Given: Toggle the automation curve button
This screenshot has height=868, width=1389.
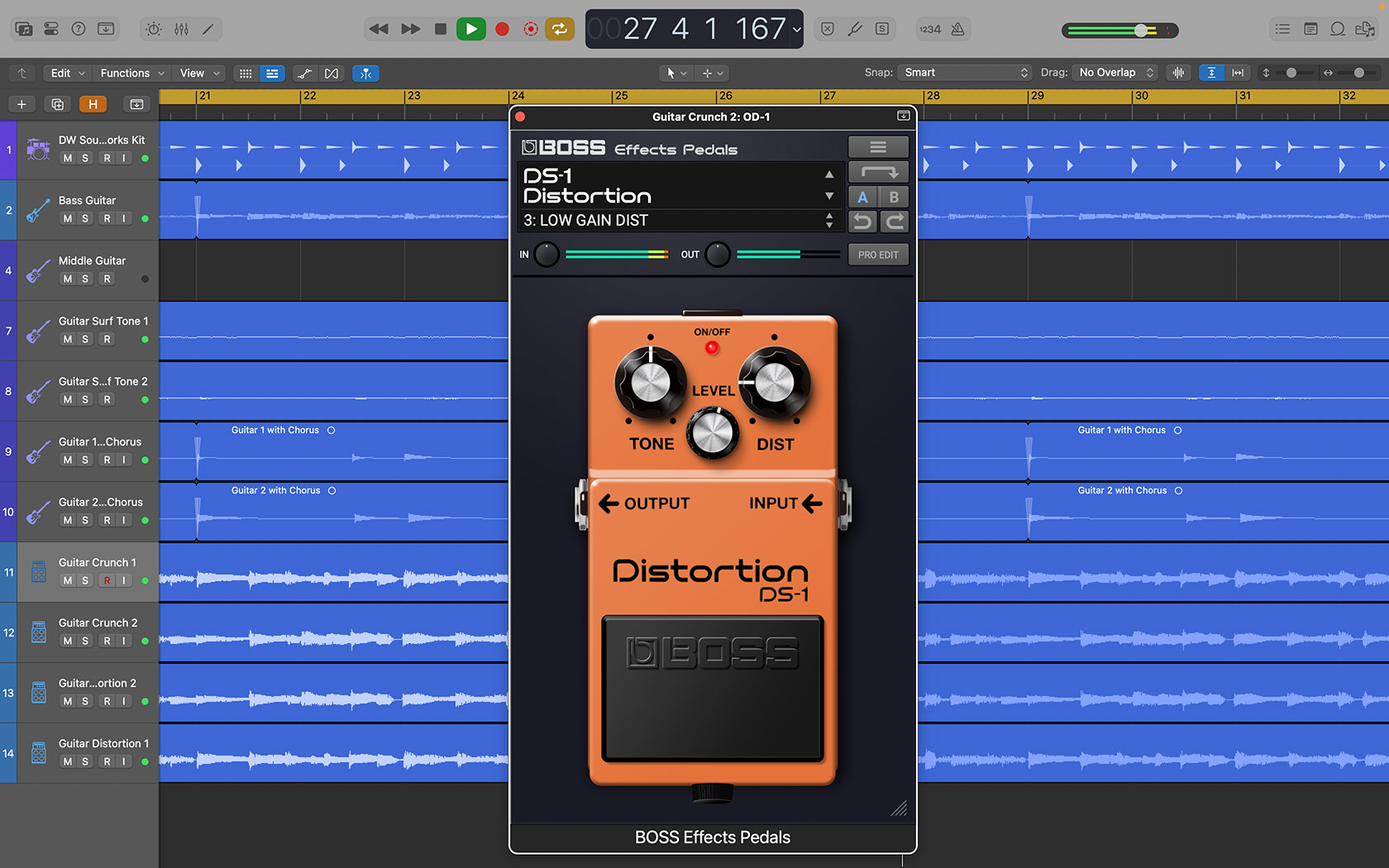Looking at the screenshot, I should (304, 74).
